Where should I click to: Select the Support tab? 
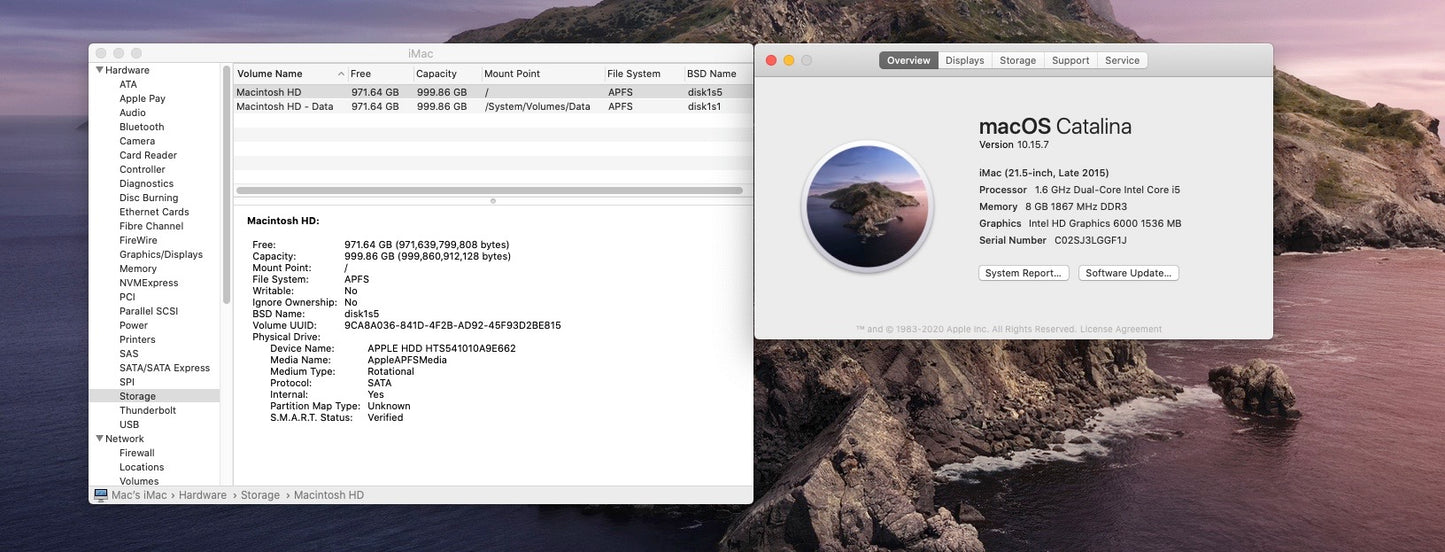click(1070, 60)
